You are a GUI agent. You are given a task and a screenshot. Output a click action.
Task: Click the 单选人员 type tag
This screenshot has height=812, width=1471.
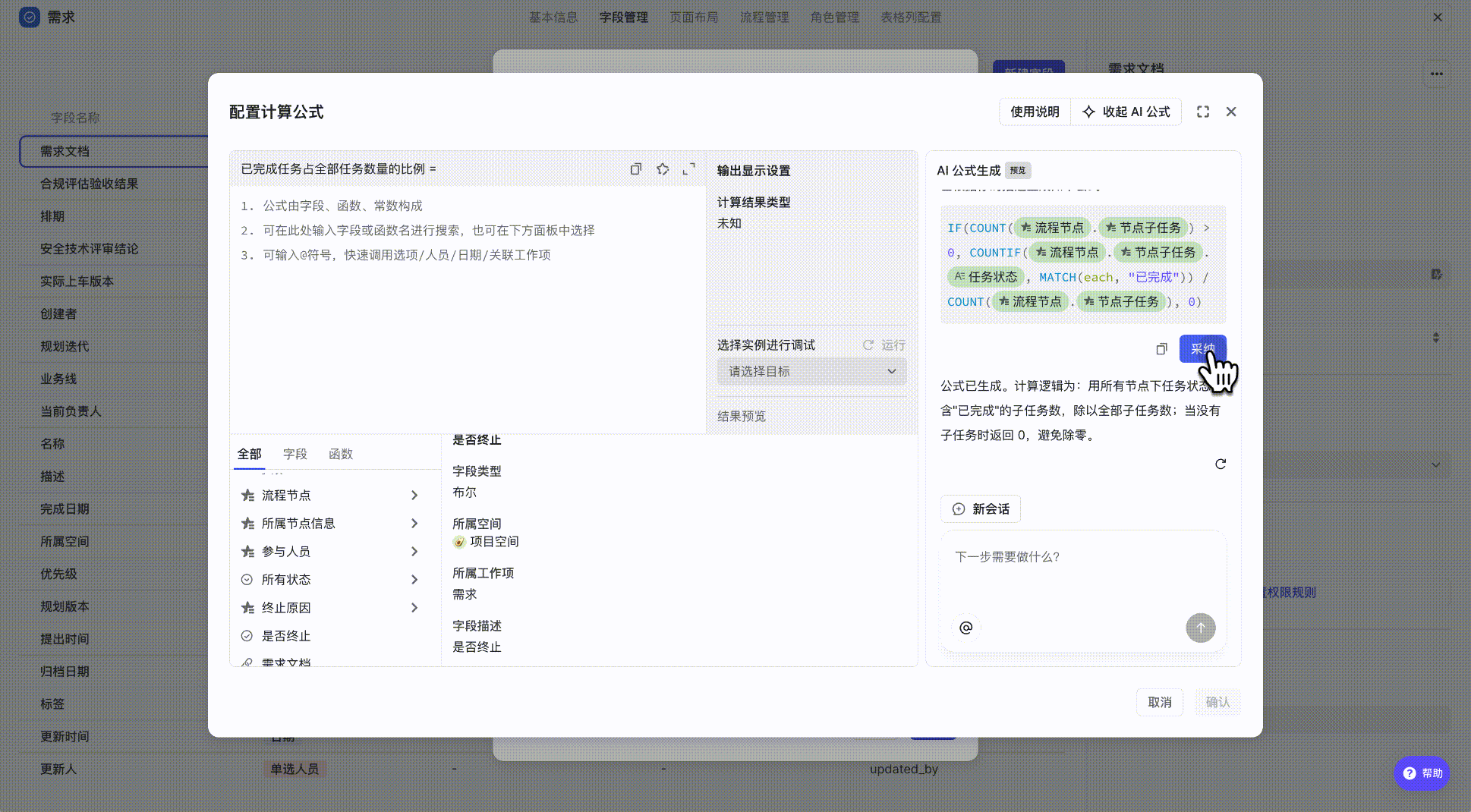click(x=295, y=770)
